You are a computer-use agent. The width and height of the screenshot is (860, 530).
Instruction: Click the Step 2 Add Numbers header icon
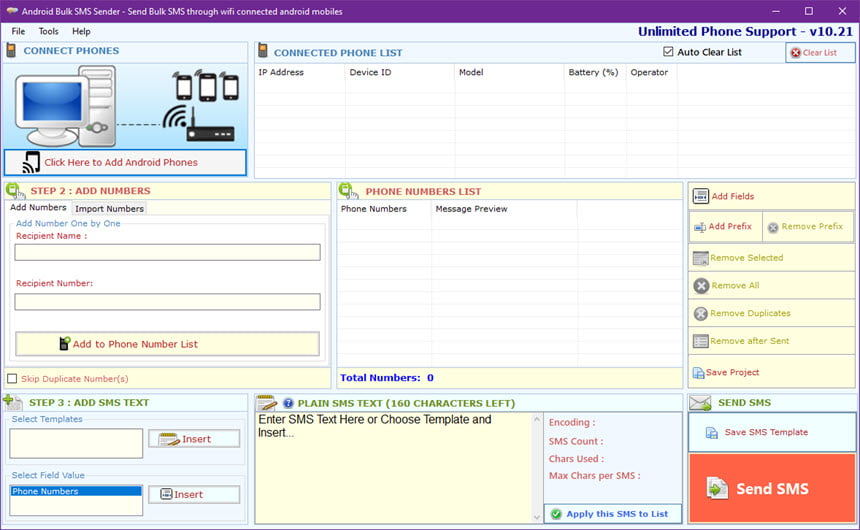point(15,191)
